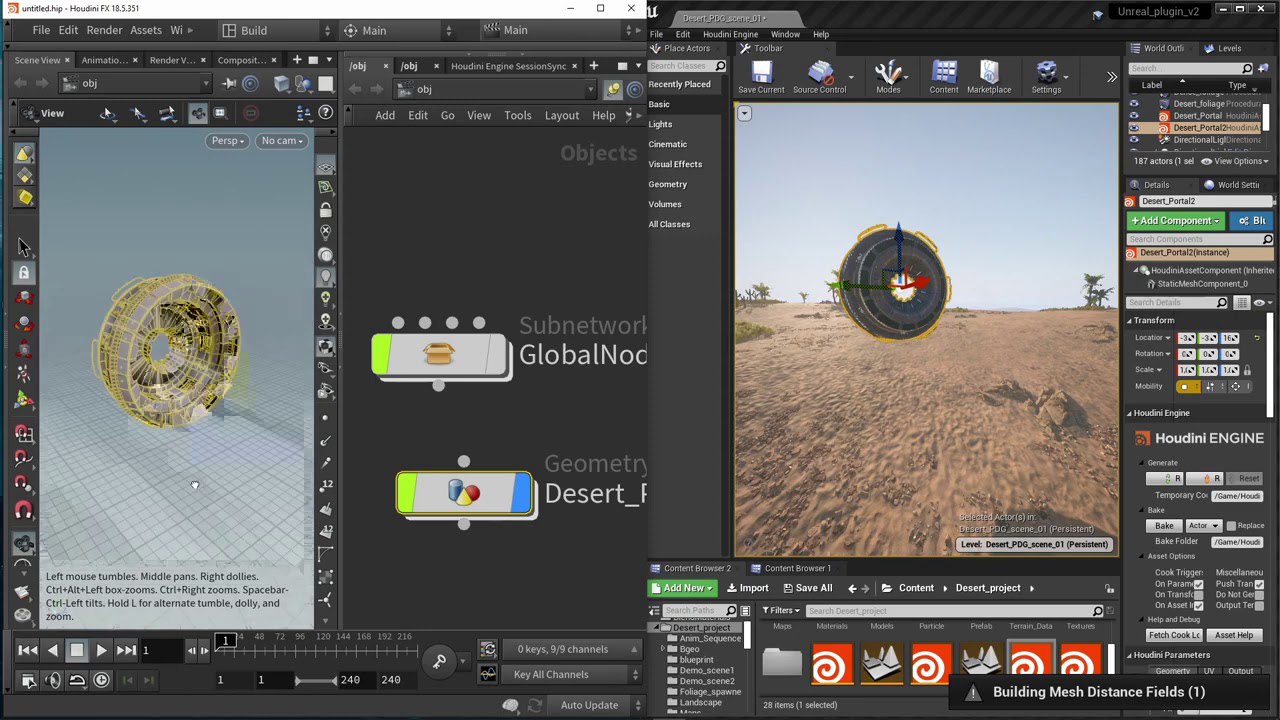Open Houdini Engine menu in Unreal
The height and width of the screenshot is (720, 1280).
(x=730, y=34)
